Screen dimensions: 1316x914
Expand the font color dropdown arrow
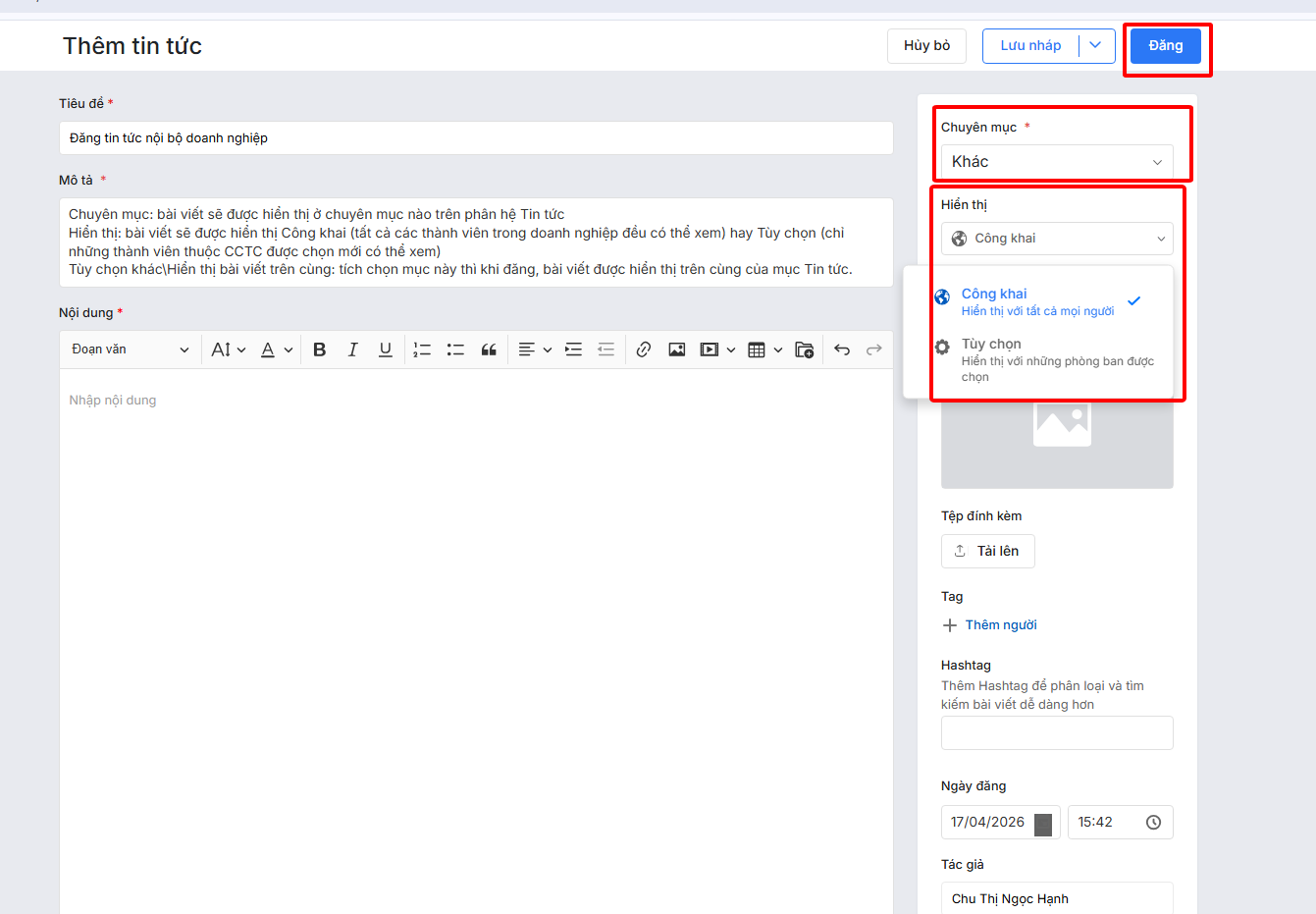[x=289, y=349]
